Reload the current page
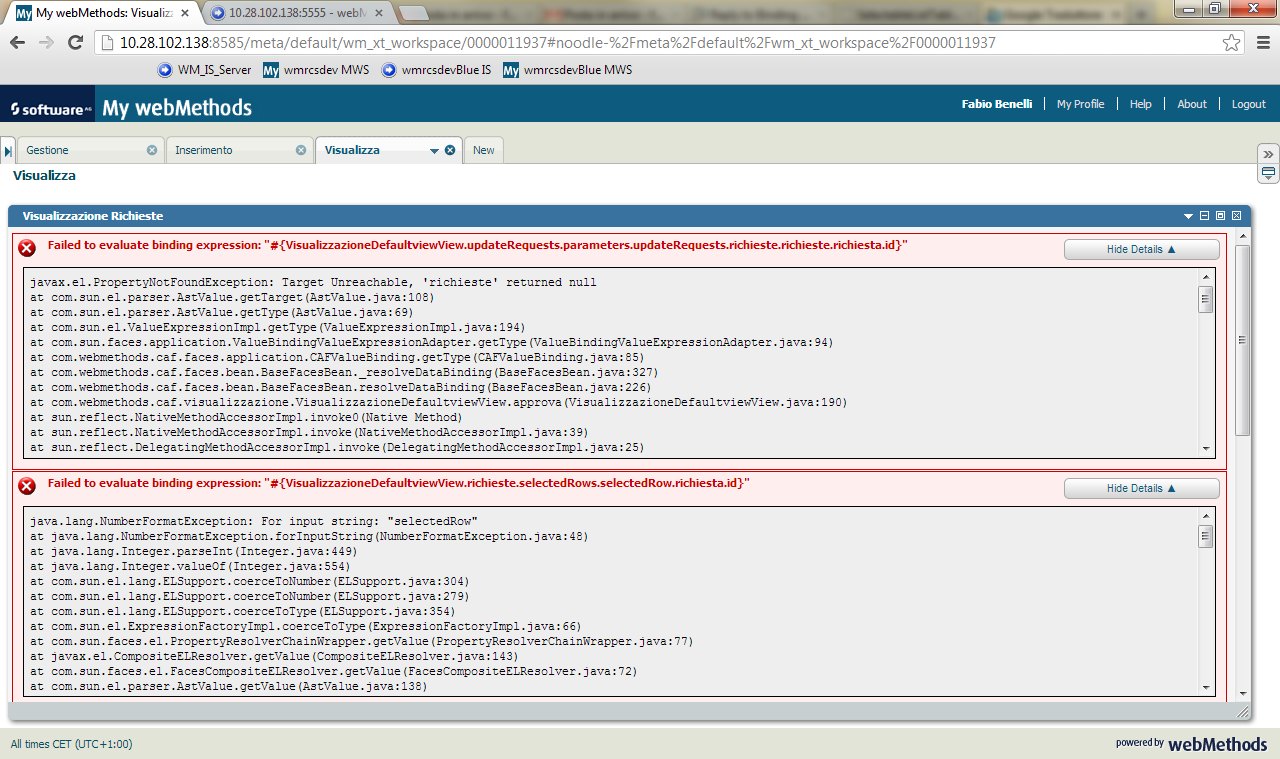The image size is (1280, 759). [x=75, y=42]
